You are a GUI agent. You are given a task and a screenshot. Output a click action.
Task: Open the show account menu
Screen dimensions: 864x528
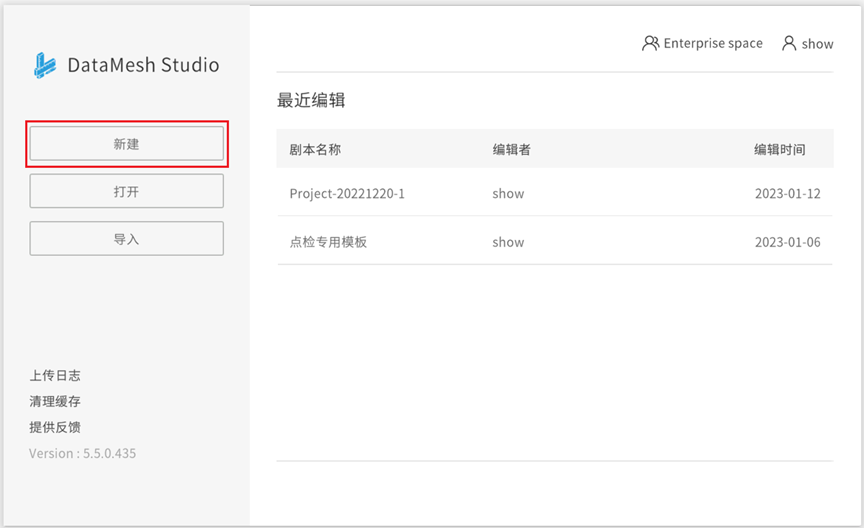click(x=818, y=44)
